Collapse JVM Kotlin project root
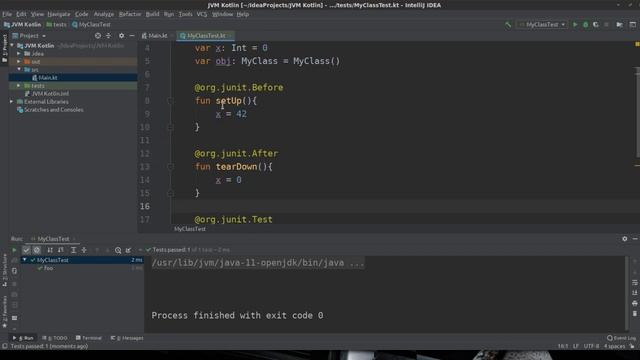 pyautogui.click(x=12, y=46)
